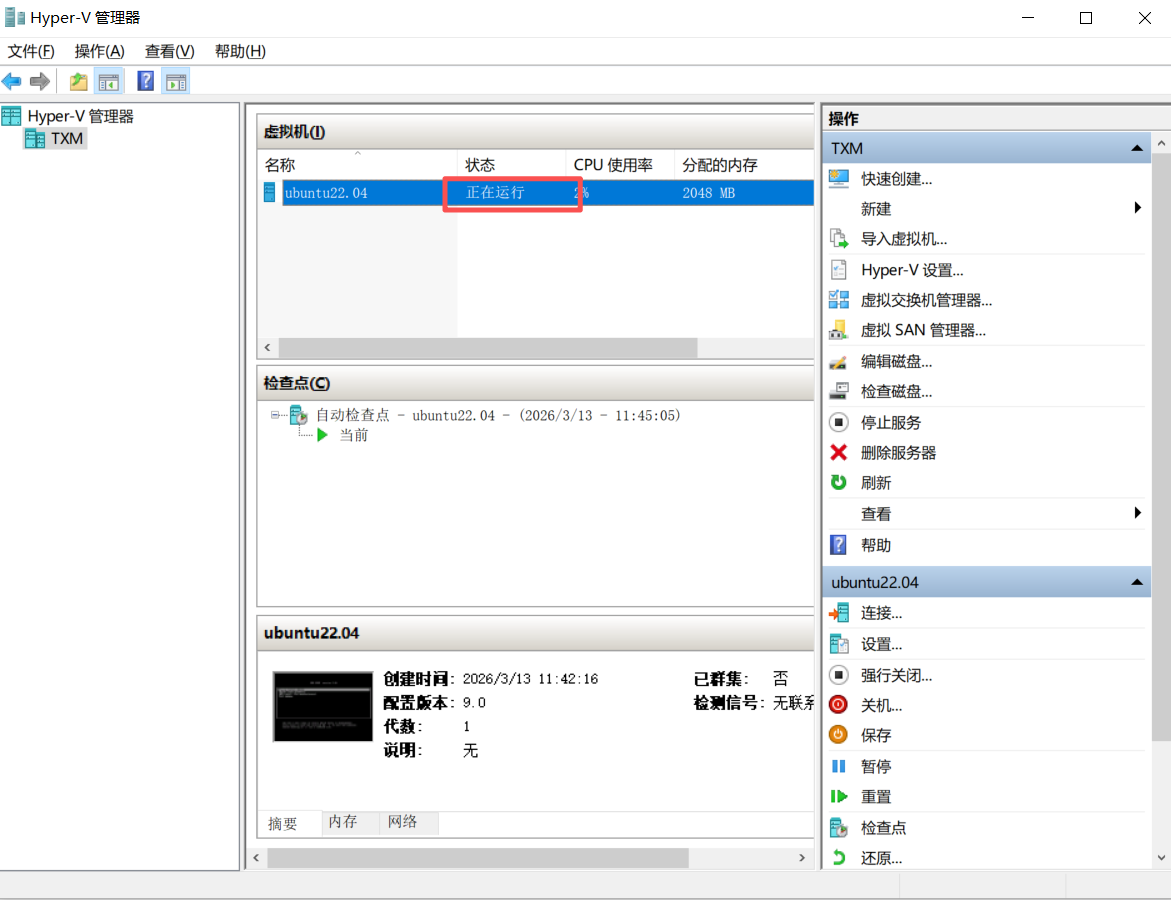Click the details pane scrollbar right arrow
Viewport: 1171px width, 900px height.
802,858
